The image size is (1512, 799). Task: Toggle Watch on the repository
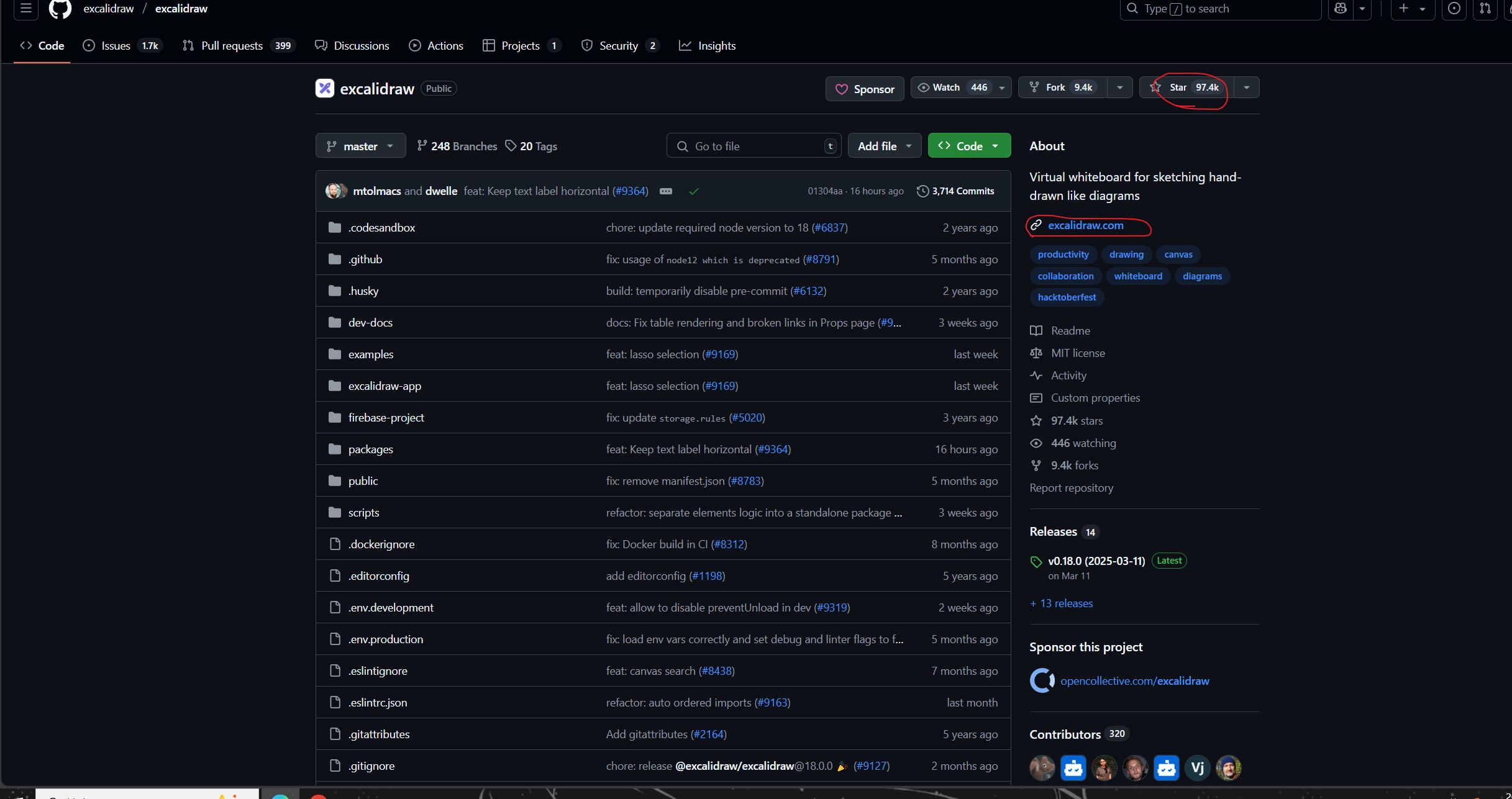949,88
